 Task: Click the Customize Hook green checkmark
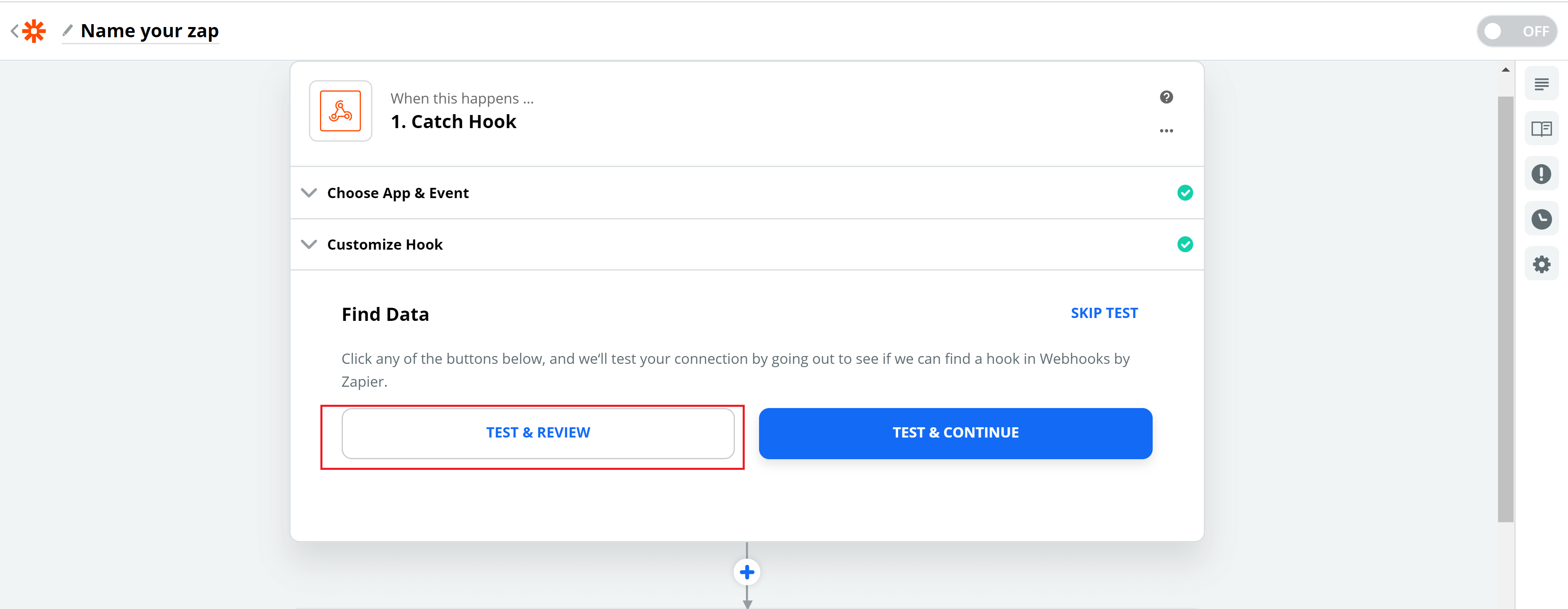[x=1185, y=245]
